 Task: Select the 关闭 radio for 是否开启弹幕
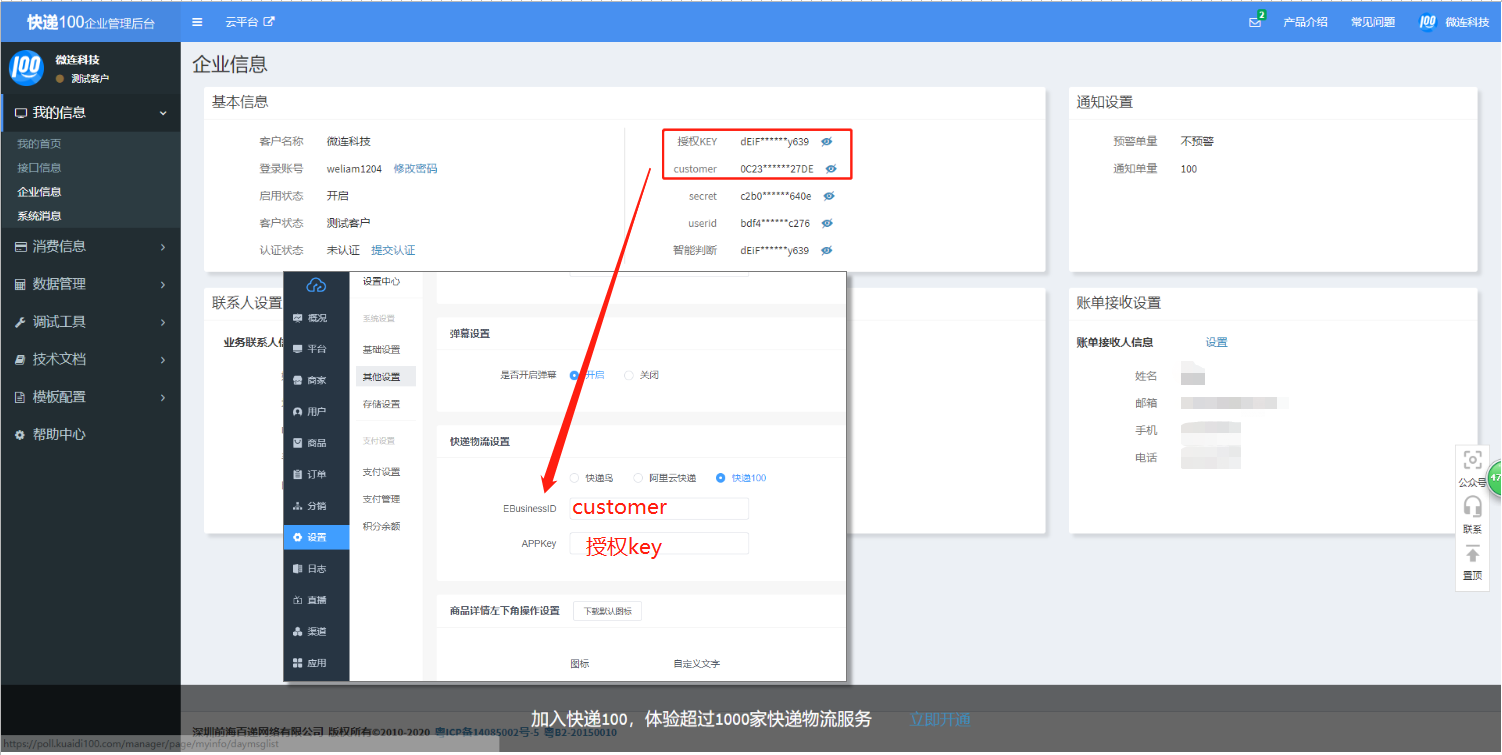[x=629, y=375]
